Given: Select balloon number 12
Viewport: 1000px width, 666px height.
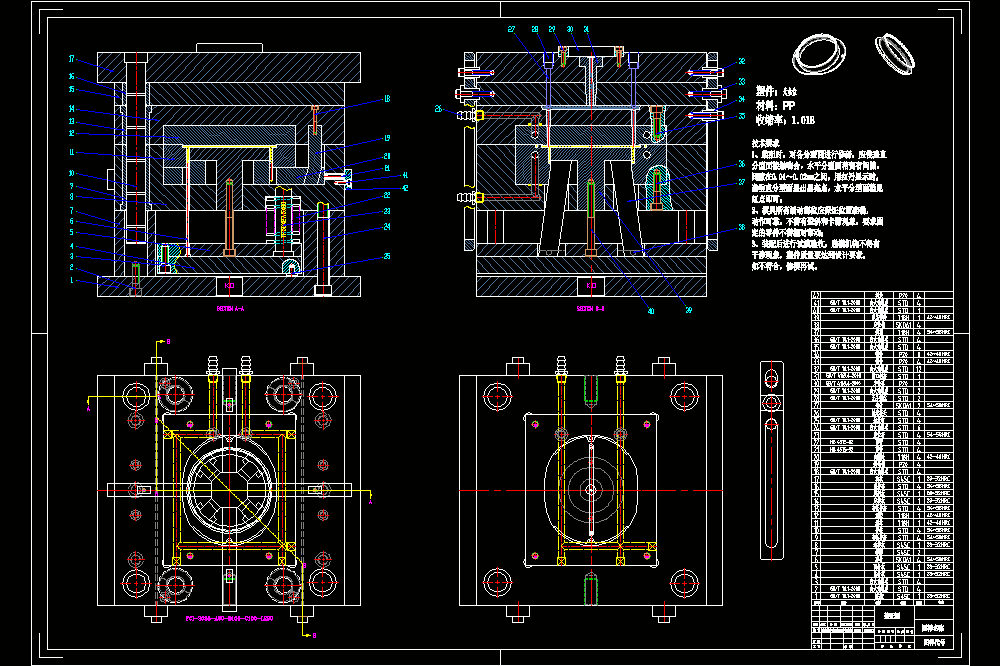Looking at the screenshot, I should coord(72,133).
